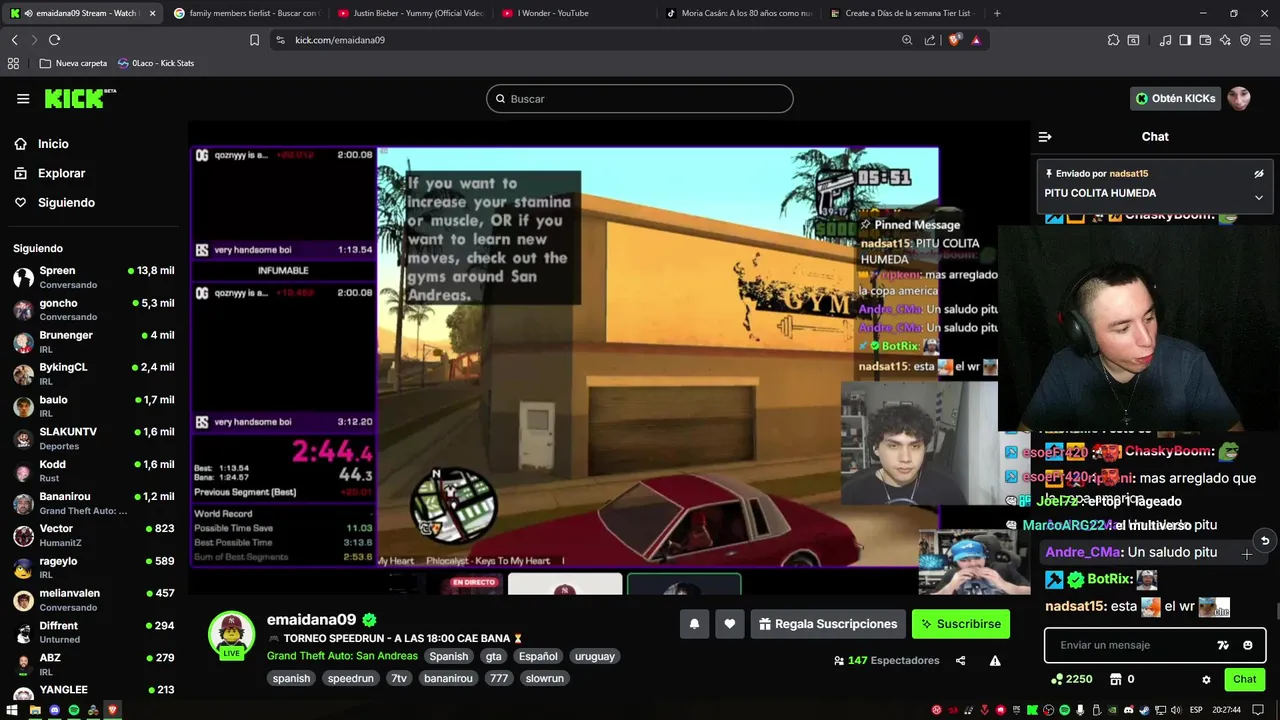Screen dimensions: 1280x720
Task: Open Kodd's channel in following list
Action: pyautogui.click(x=94, y=470)
